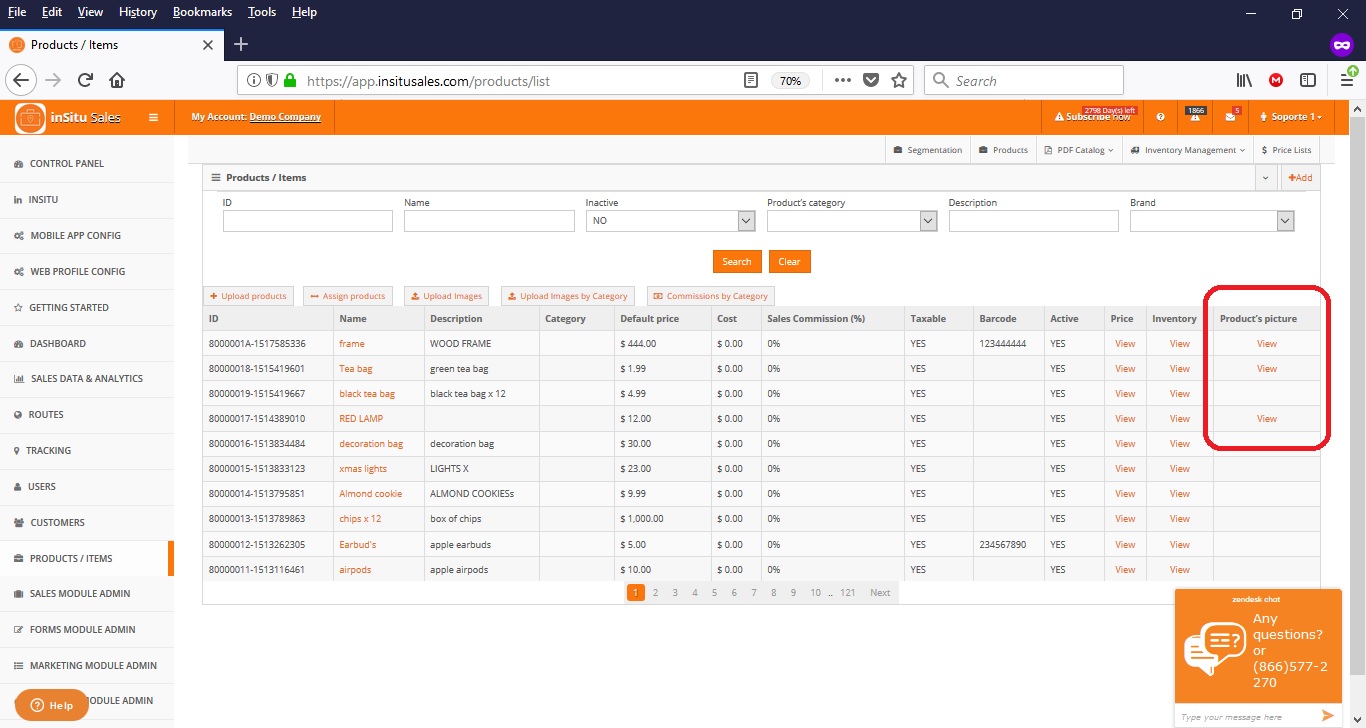Expand the Brand filter dropdown
Image resolution: width=1366 pixels, height=728 pixels.
(x=1285, y=221)
